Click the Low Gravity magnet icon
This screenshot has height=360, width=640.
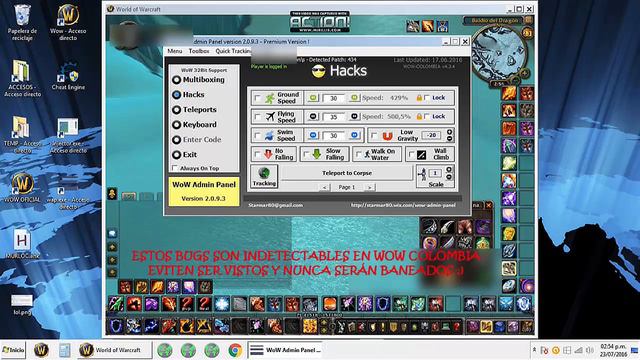click(x=387, y=136)
